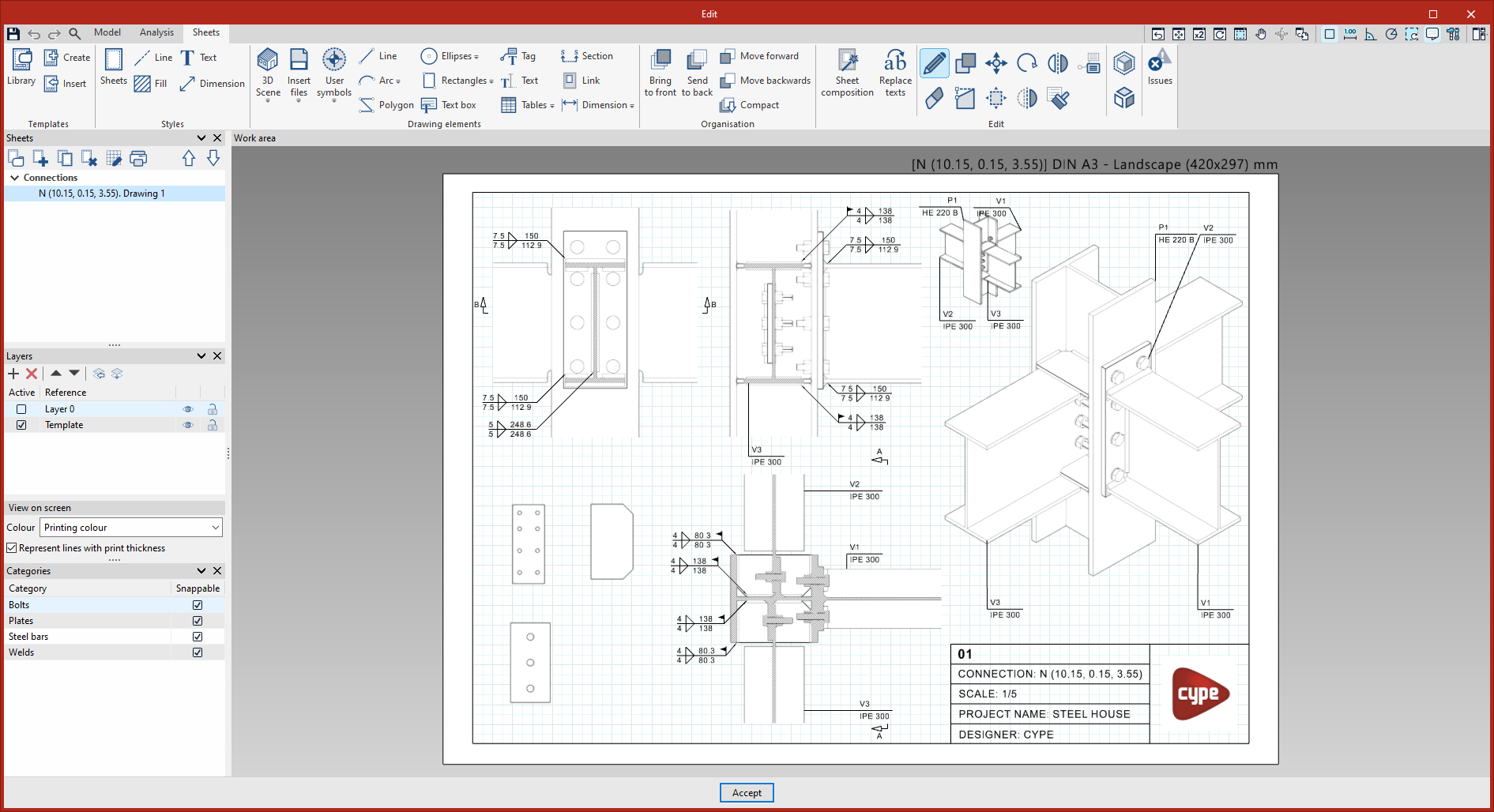Image resolution: width=1494 pixels, height=812 pixels.
Task: Select the Line style tool
Action: [x=153, y=58]
